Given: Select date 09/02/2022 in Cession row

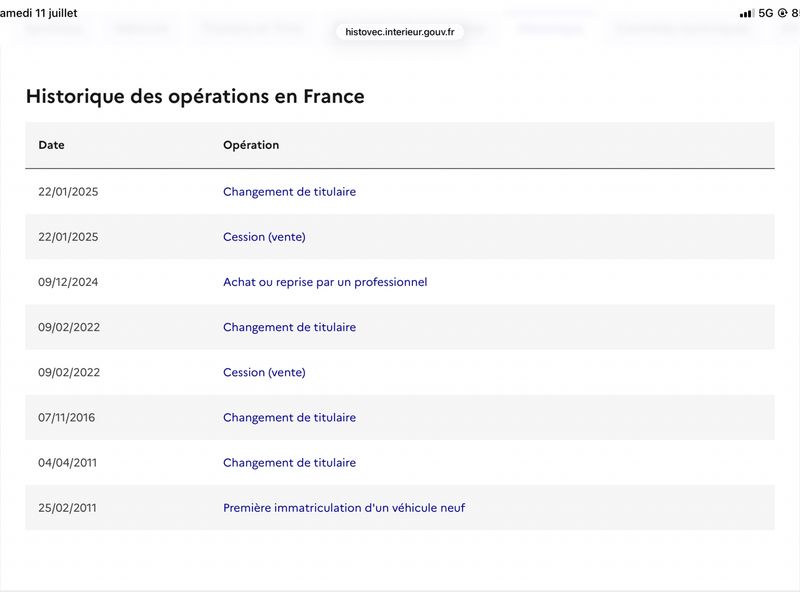Looking at the screenshot, I should 69,372.
